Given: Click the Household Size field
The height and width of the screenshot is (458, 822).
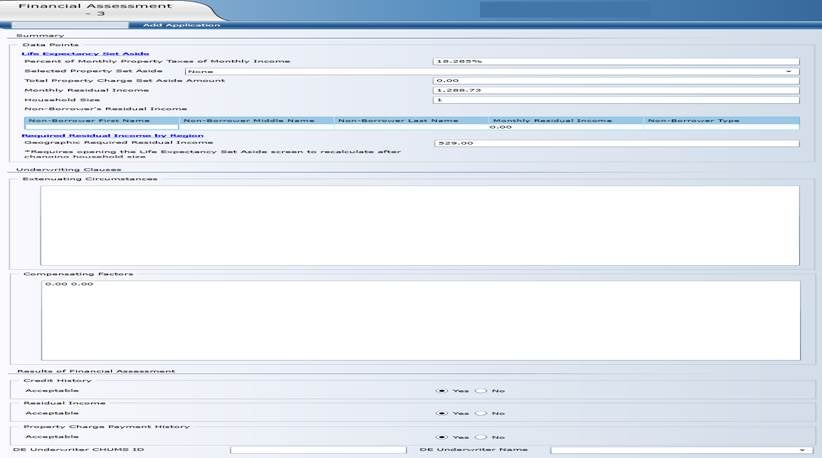Looking at the screenshot, I should tap(615, 100).
